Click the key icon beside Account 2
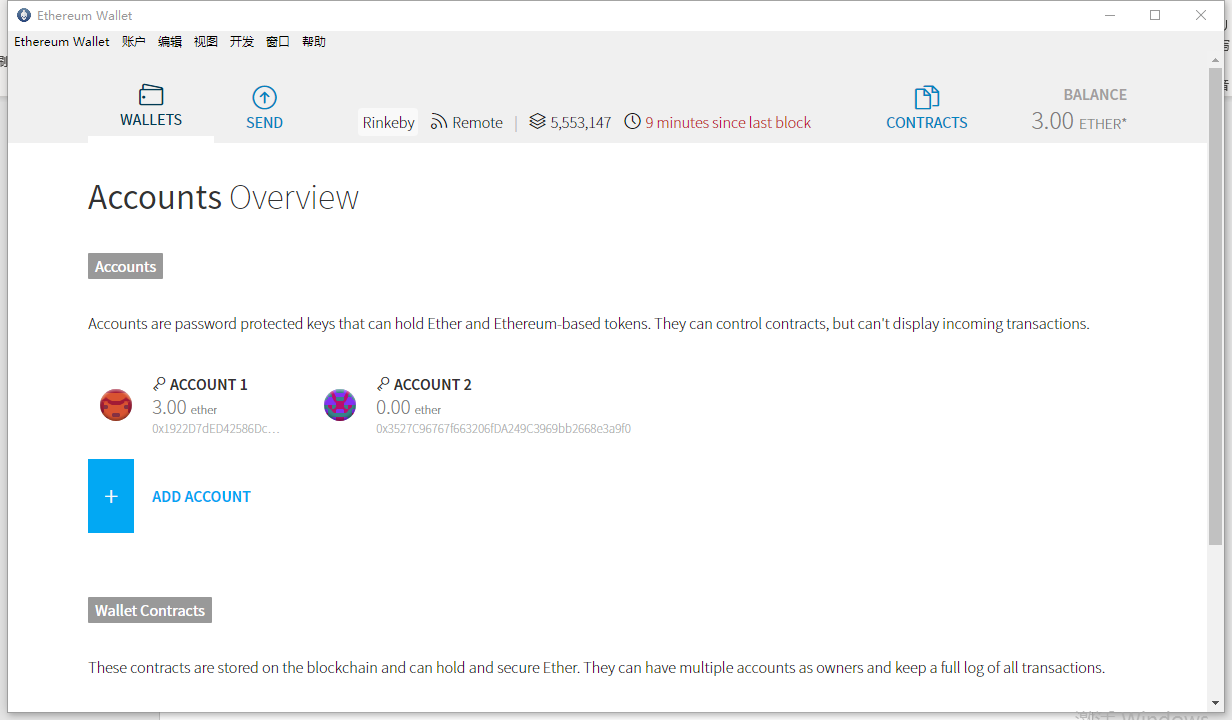This screenshot has height=720, width=1232. tap(383, 384)
